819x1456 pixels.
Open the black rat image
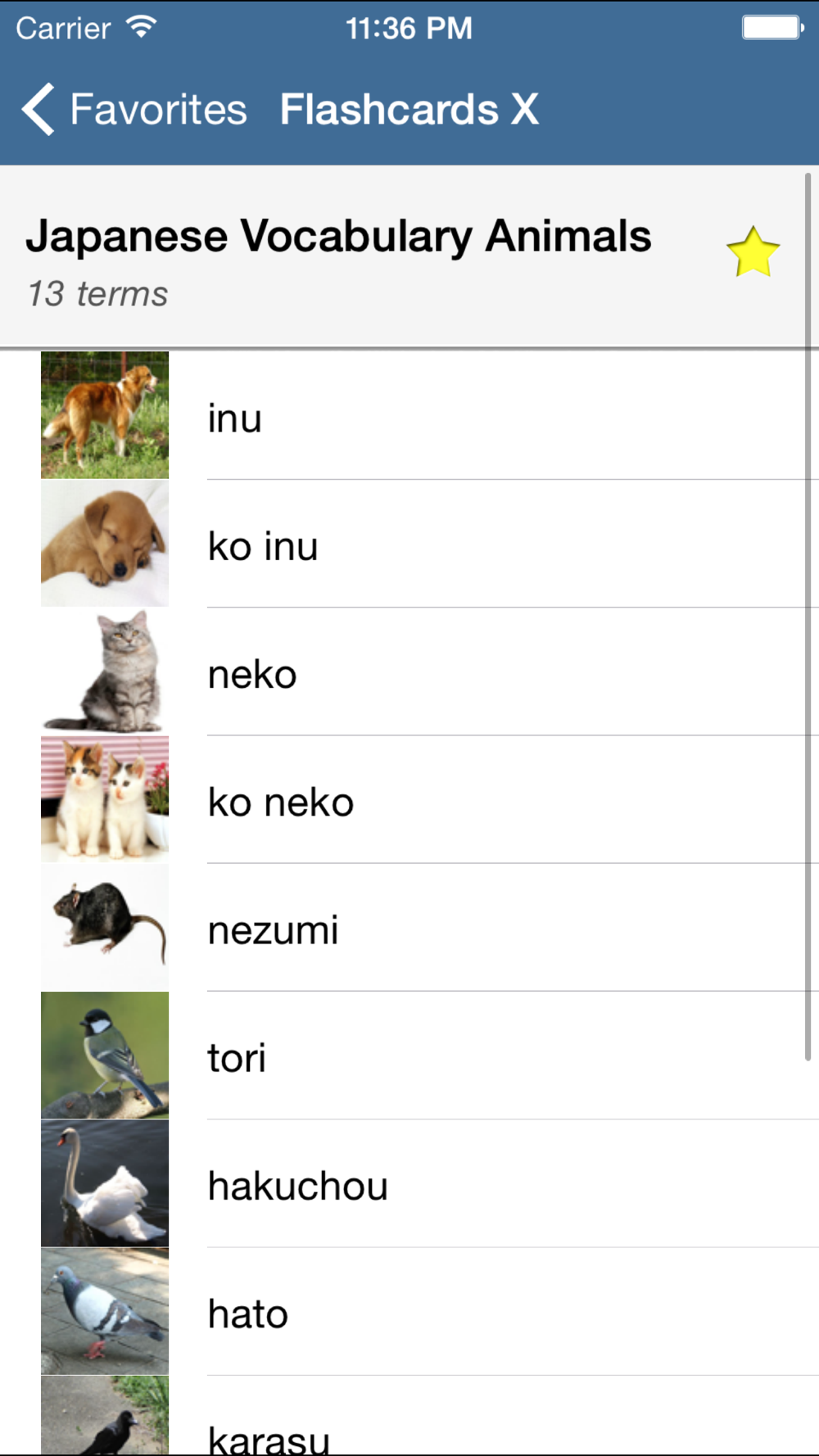(x=105, y=927)
